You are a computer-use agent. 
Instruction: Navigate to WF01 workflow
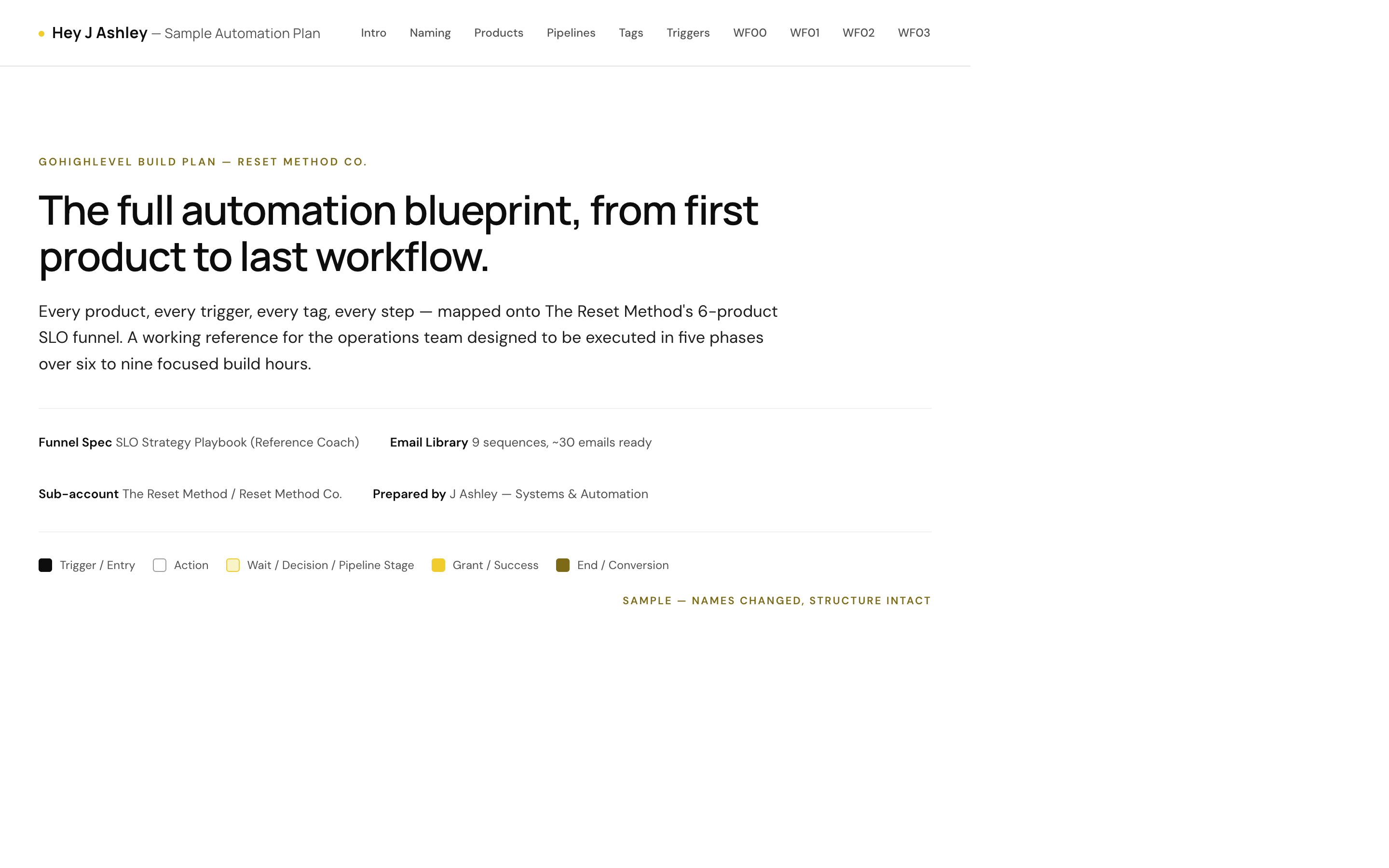tap(804, 33)
